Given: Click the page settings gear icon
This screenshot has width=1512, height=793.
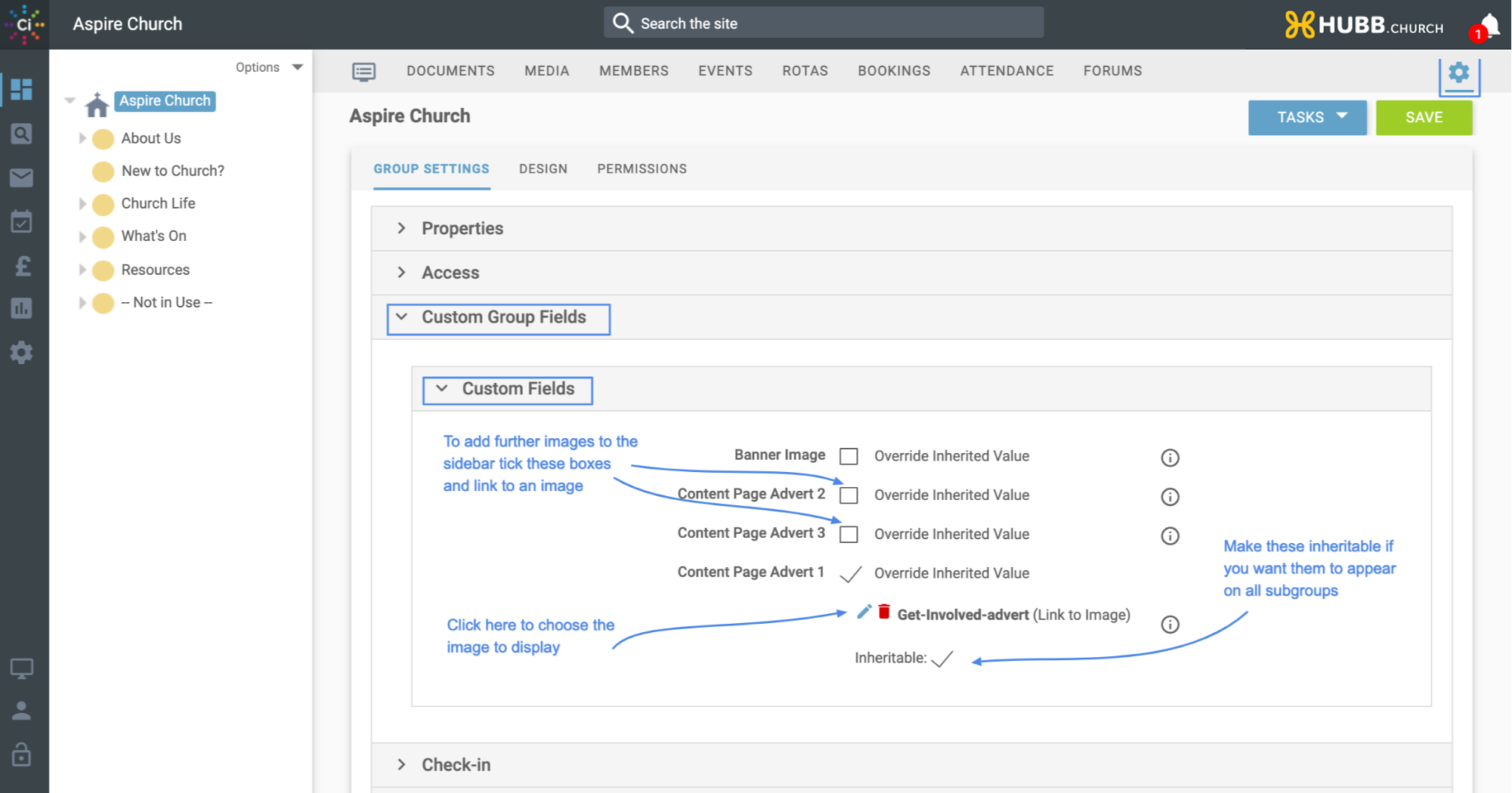Looking at the screenshot, I should (x=1459, y=73).
